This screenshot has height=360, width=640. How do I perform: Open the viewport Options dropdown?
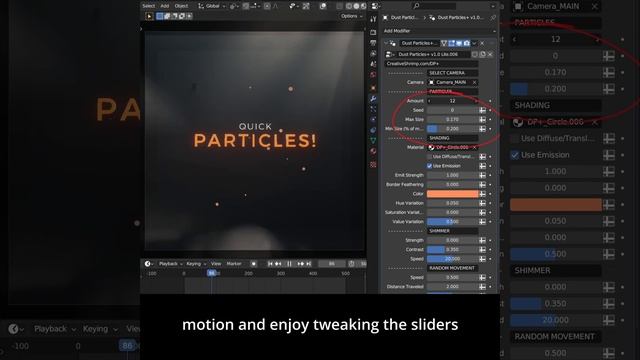[351, 16]
